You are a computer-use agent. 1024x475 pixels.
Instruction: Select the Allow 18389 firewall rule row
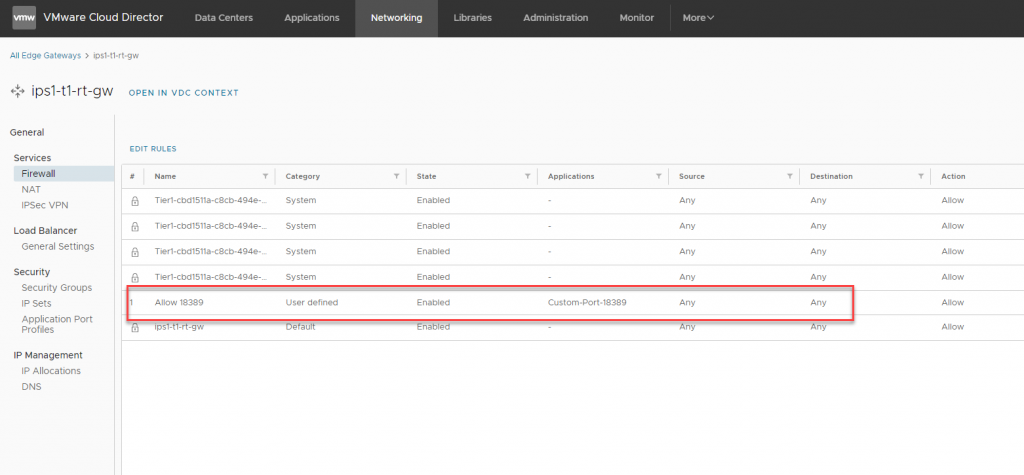(400, 302)
